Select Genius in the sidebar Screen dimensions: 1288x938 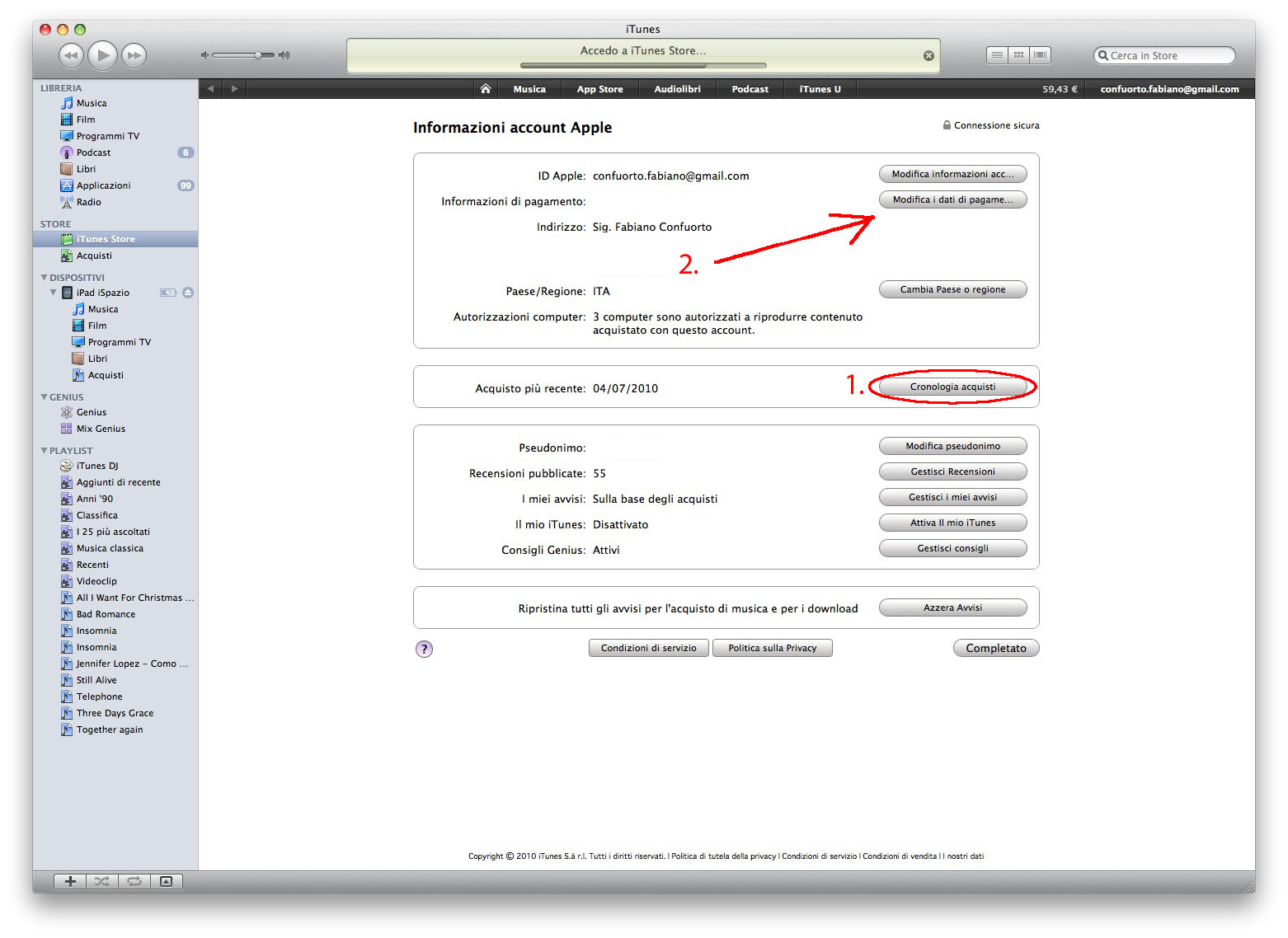click(115, 412)
